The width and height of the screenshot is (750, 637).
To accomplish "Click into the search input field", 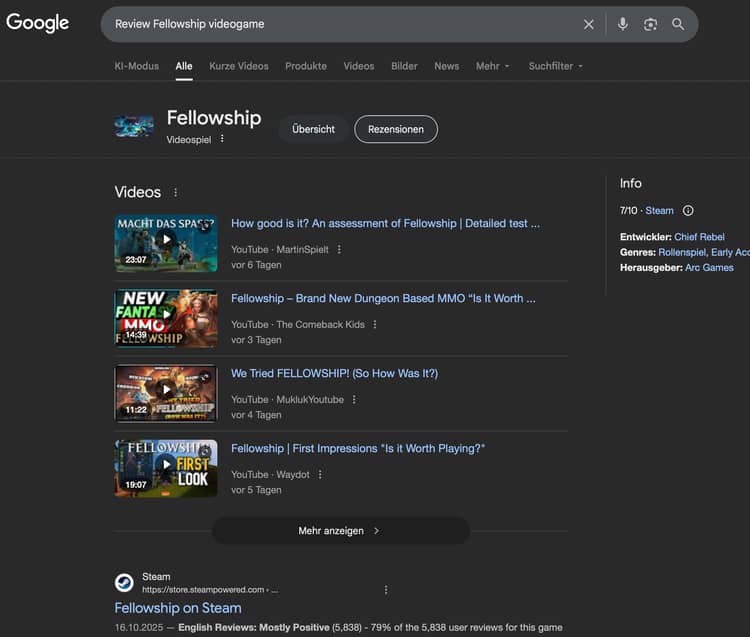I will (x=340, y=24).
